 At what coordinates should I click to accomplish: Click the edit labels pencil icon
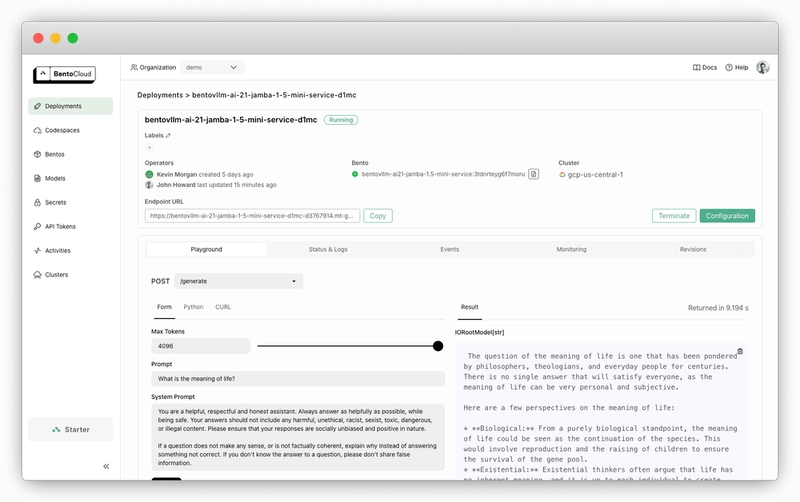168,135
